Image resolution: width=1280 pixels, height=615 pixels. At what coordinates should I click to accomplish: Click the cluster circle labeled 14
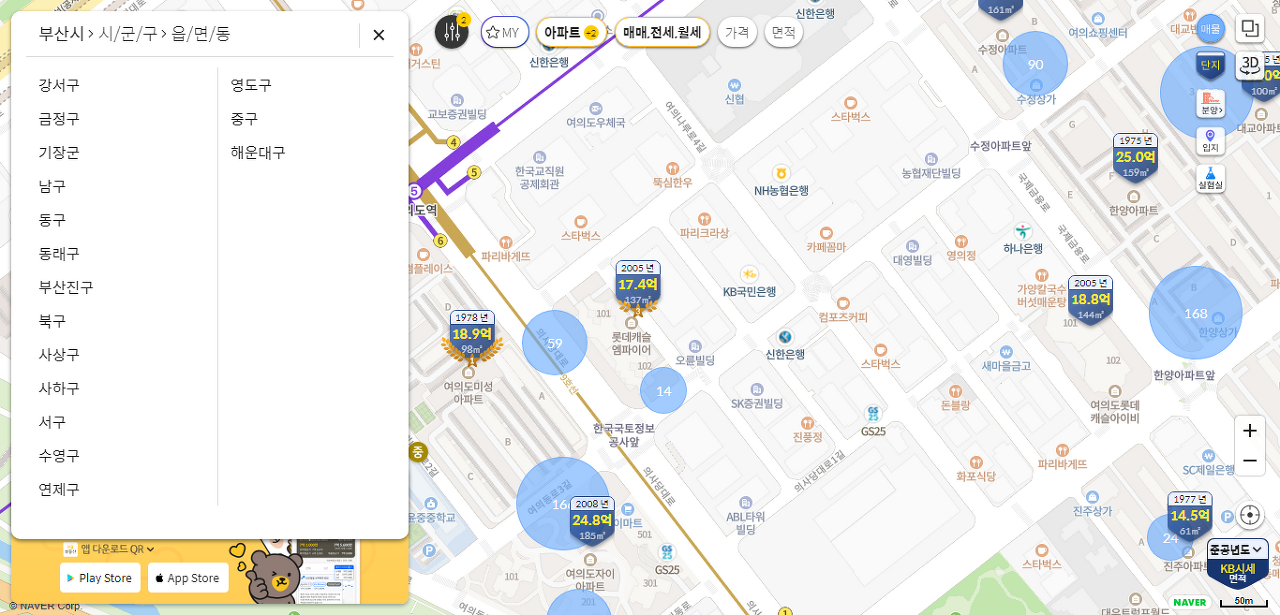664,391
